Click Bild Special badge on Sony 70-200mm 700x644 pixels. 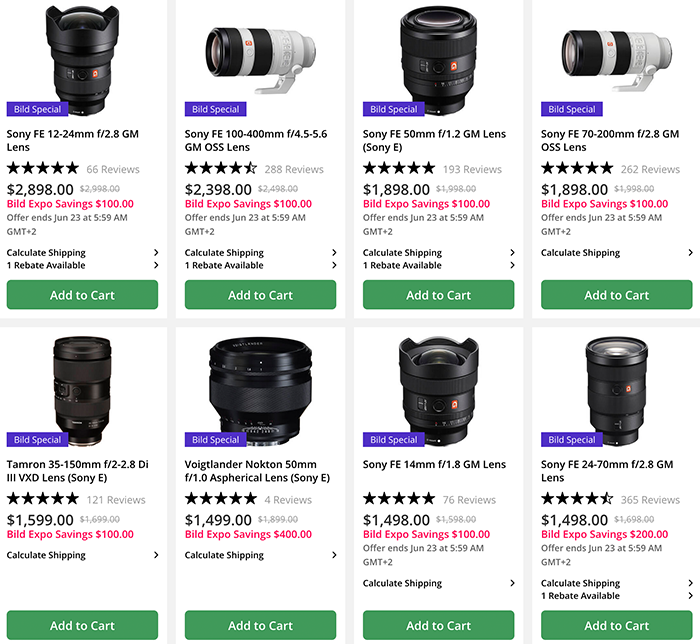click(572, 109)
